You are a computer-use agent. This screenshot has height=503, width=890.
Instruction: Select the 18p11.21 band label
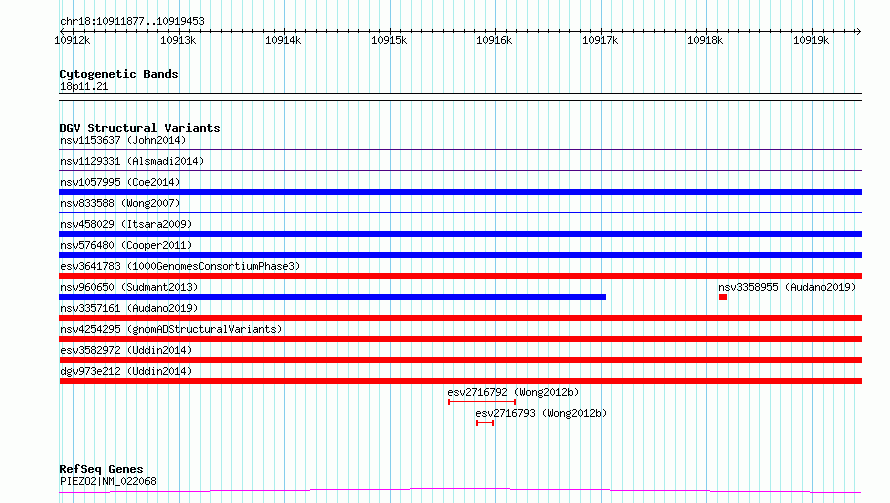pyautogui.click(x=84, y=86)
